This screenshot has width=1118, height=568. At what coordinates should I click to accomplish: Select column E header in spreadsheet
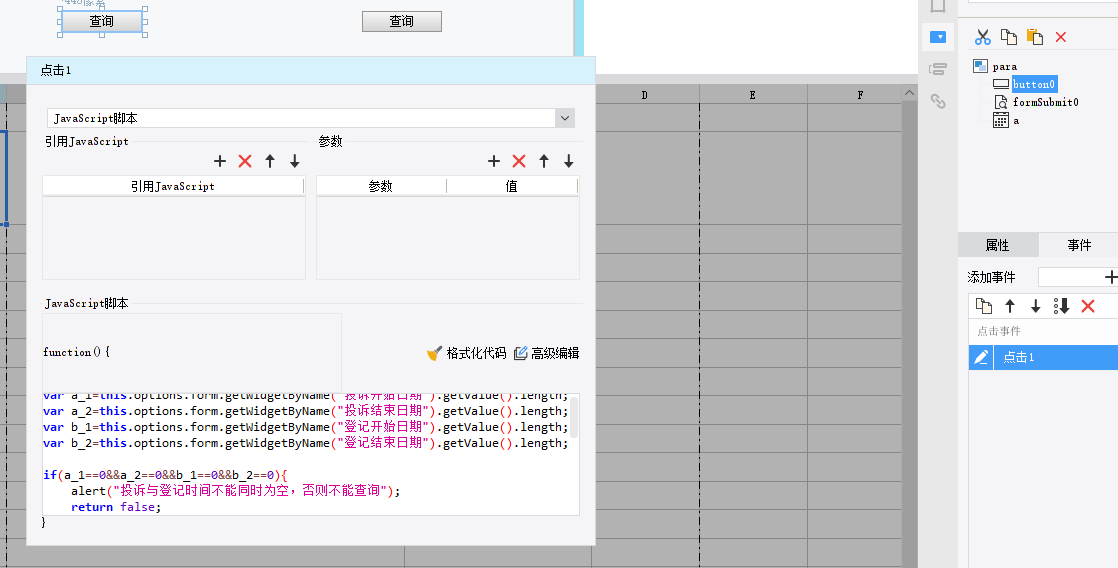[752, 95]
